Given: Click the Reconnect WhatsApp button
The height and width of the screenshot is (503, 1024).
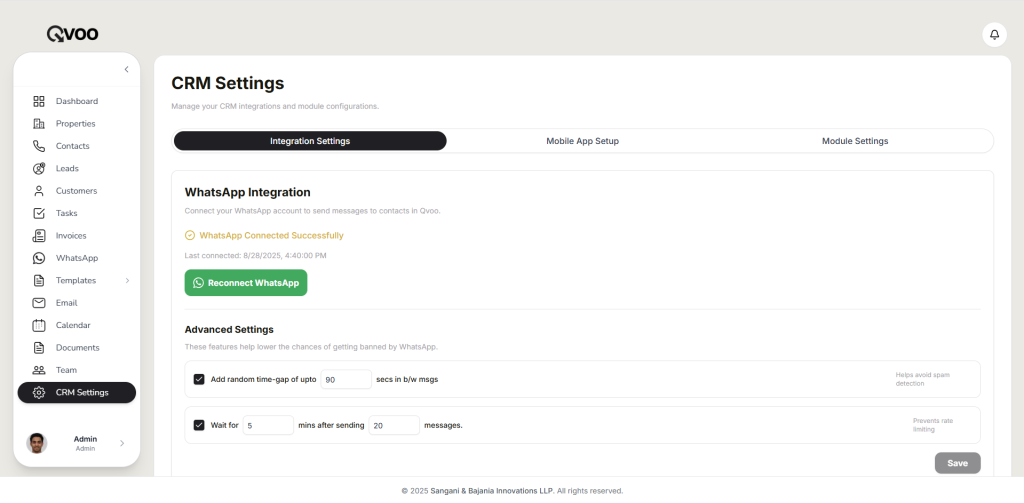Looking at the screenshot, I should (x=246, y=283).
